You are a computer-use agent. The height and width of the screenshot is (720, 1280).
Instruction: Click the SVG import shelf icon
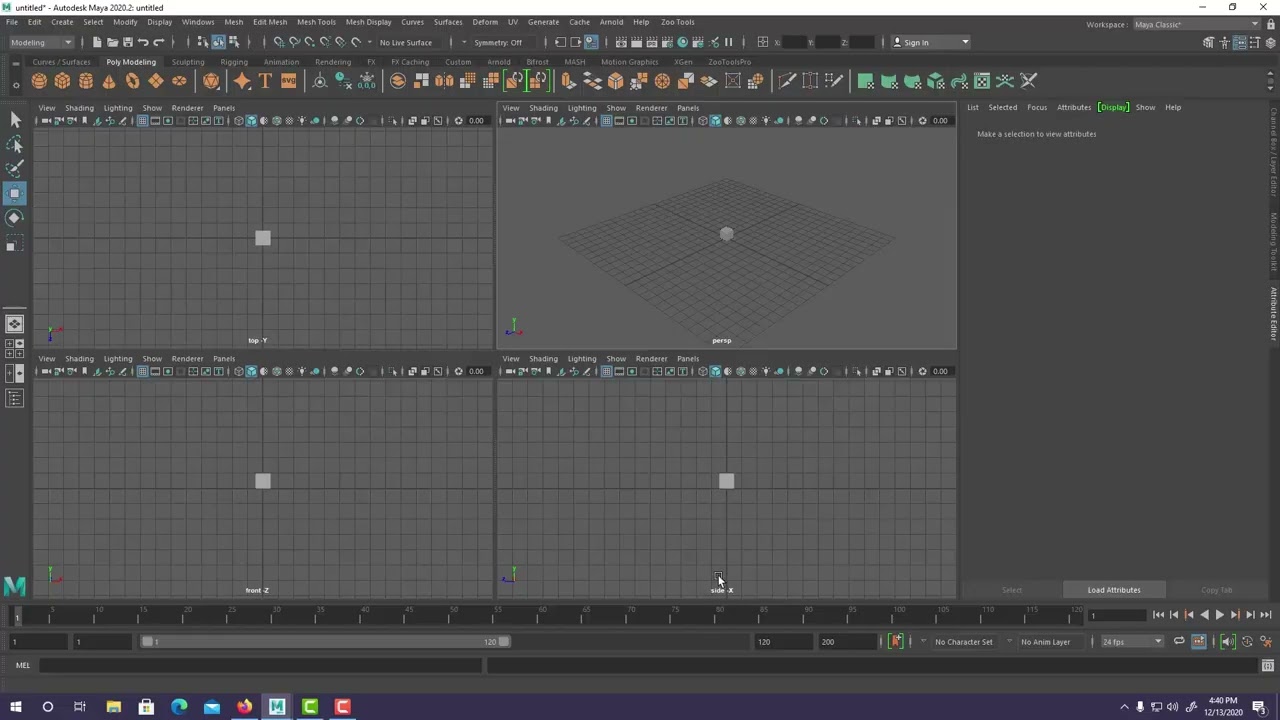(288, 81)
